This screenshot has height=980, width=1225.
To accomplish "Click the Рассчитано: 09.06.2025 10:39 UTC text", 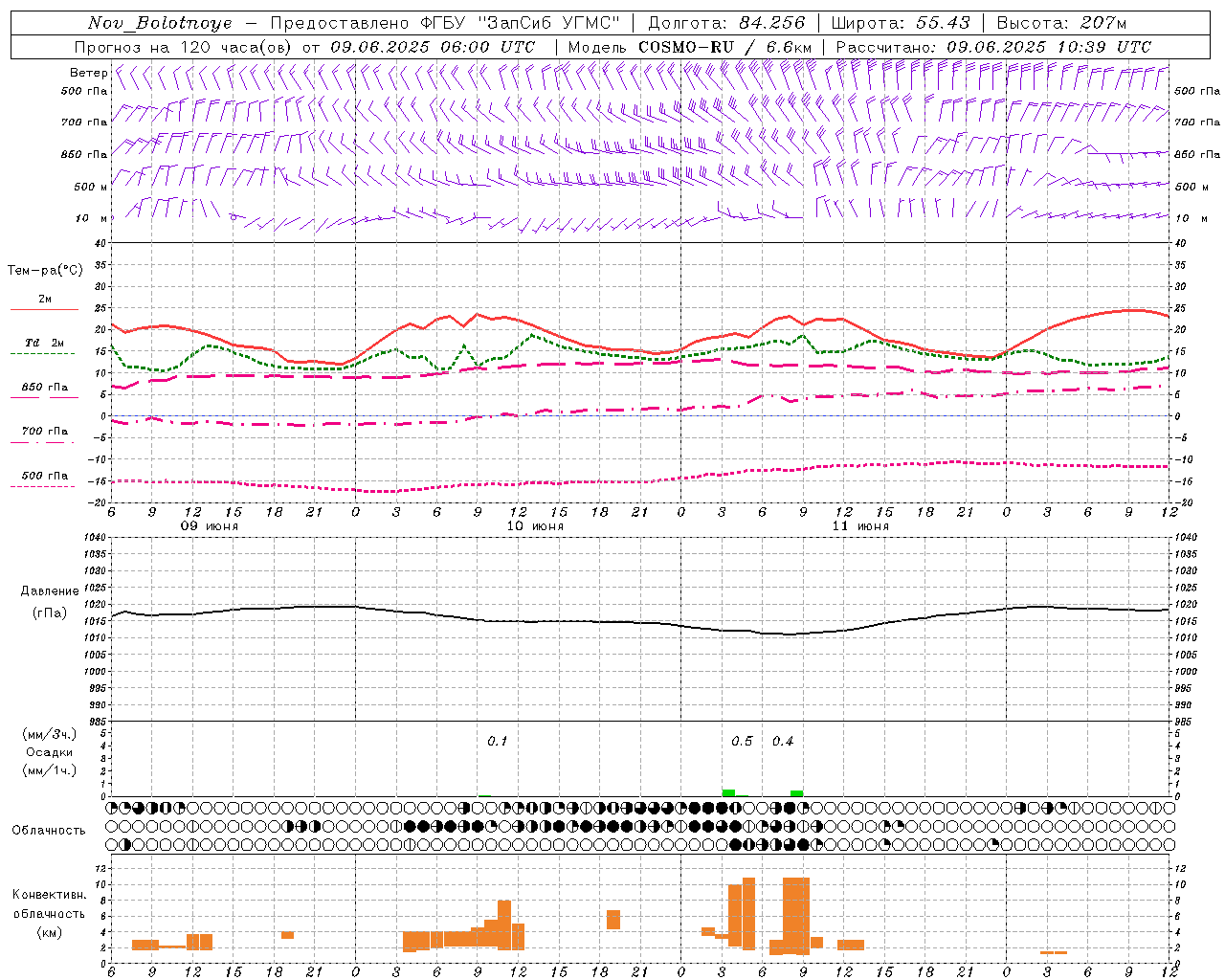I will [x=993, y=47].
